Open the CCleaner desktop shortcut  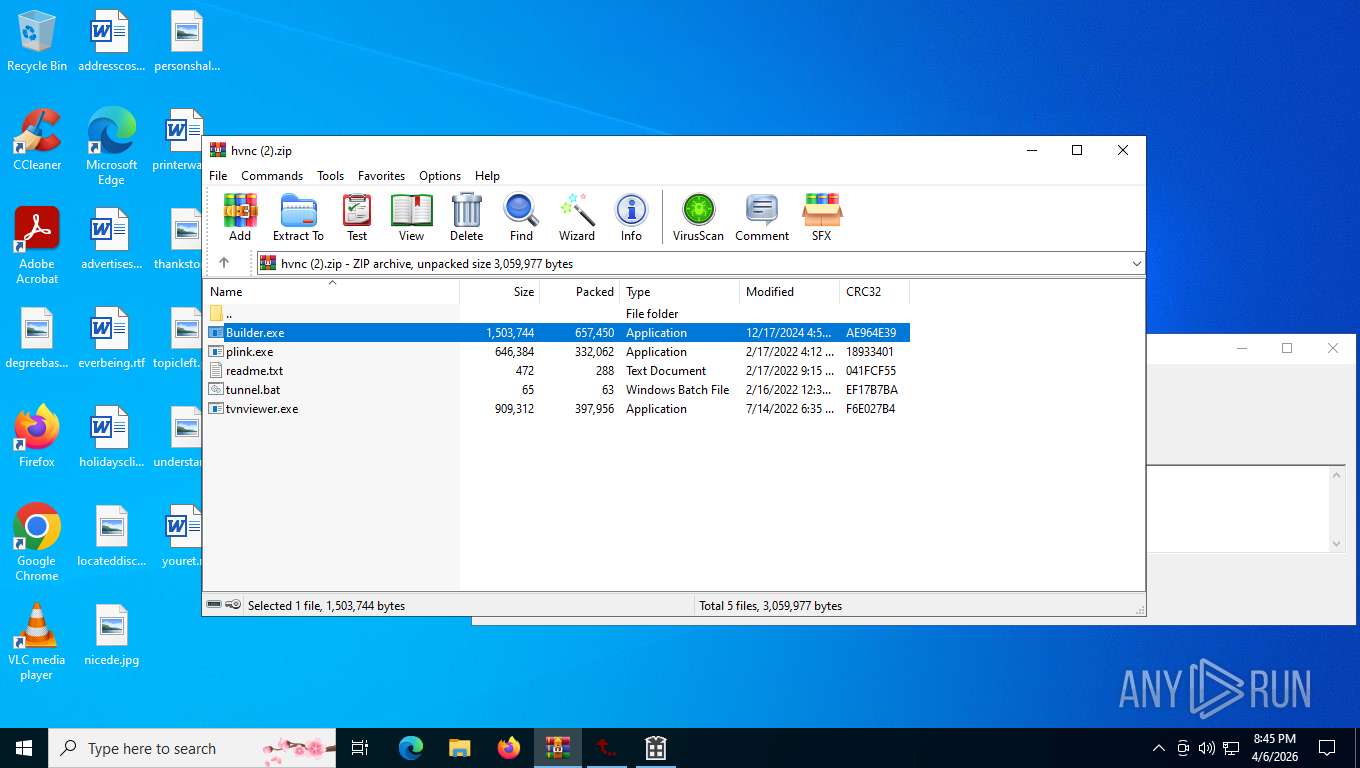click(x=37, y=140)
